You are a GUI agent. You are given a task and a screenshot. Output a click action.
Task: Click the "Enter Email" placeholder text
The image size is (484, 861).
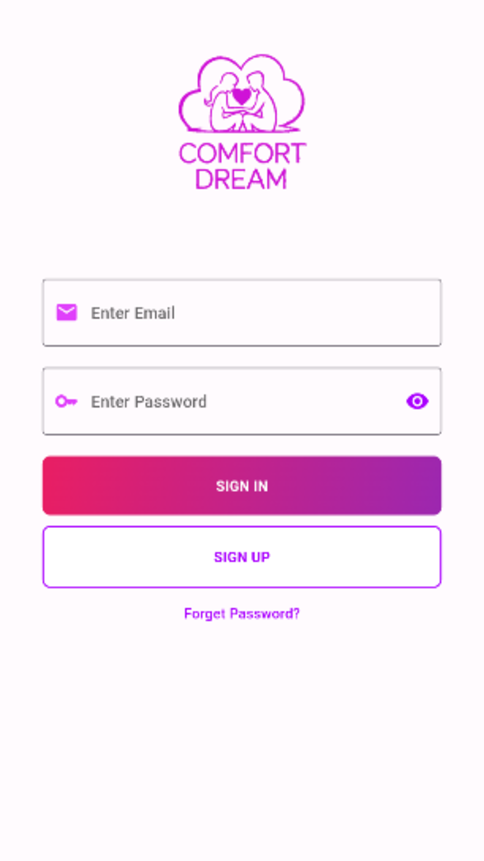[x=133, y=313]
